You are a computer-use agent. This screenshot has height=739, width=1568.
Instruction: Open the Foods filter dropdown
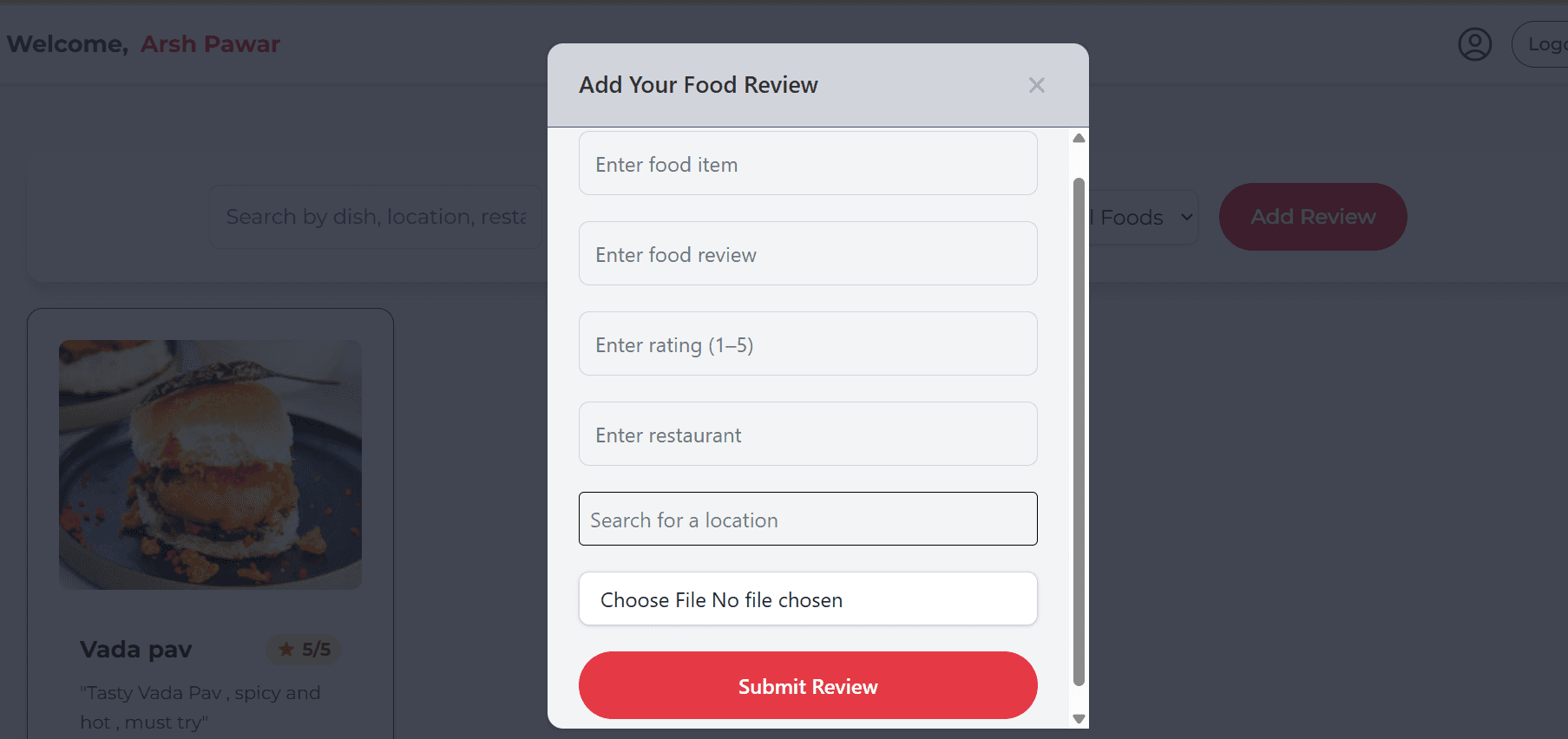tap(1144, 218)
